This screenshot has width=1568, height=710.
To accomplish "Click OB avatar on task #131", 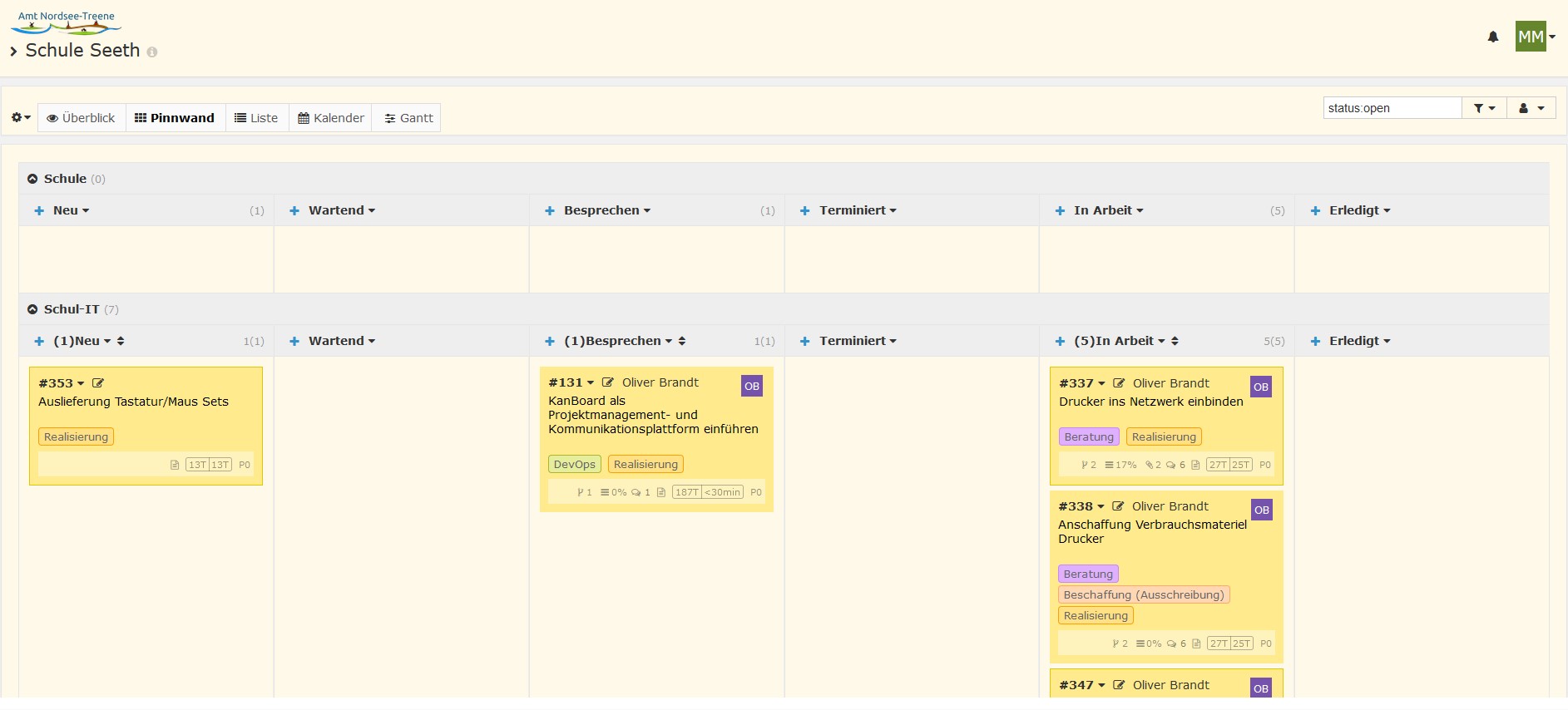I will tap(751, 386).
